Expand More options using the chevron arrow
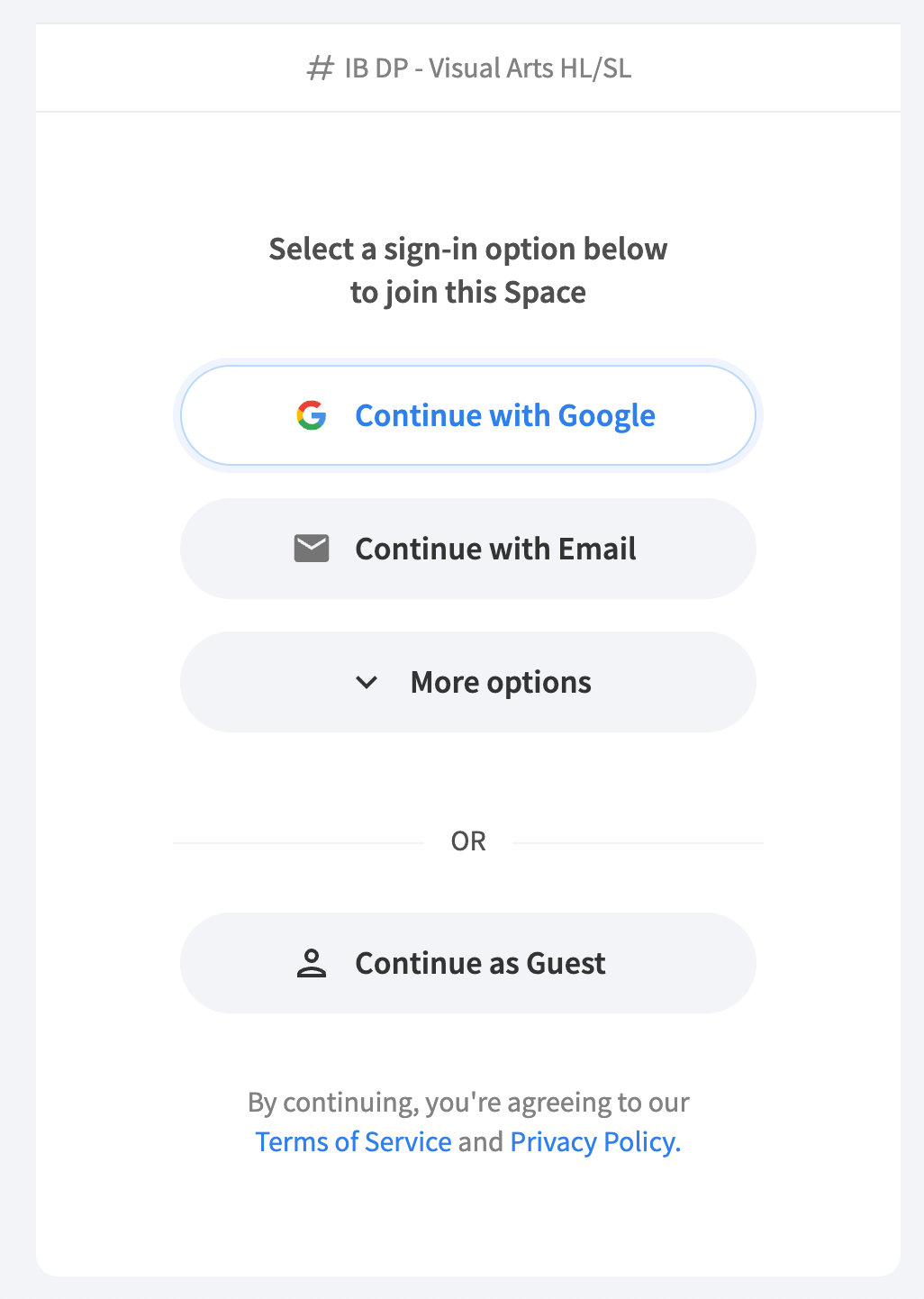The height and width of the screenshot is (1299, 924). tap(367, 682)
